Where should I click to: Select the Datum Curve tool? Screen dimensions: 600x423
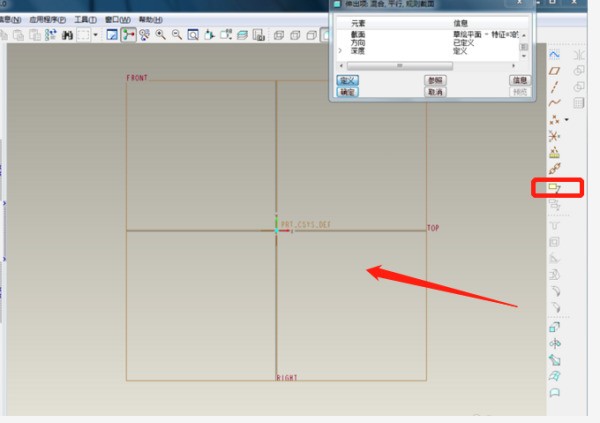coord(555,102)
